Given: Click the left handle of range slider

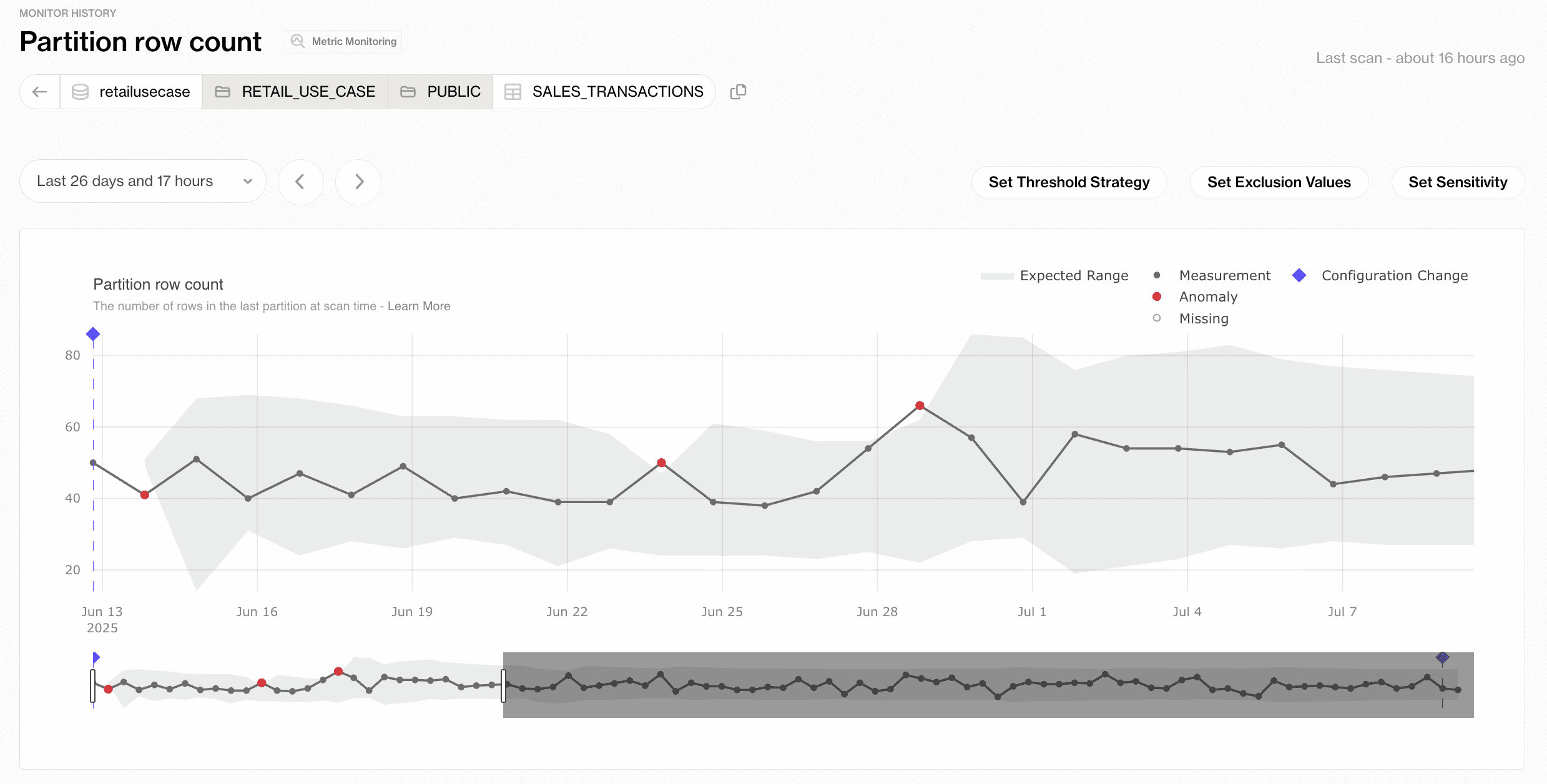Looking at the screenshot, I should pos(93,685).
